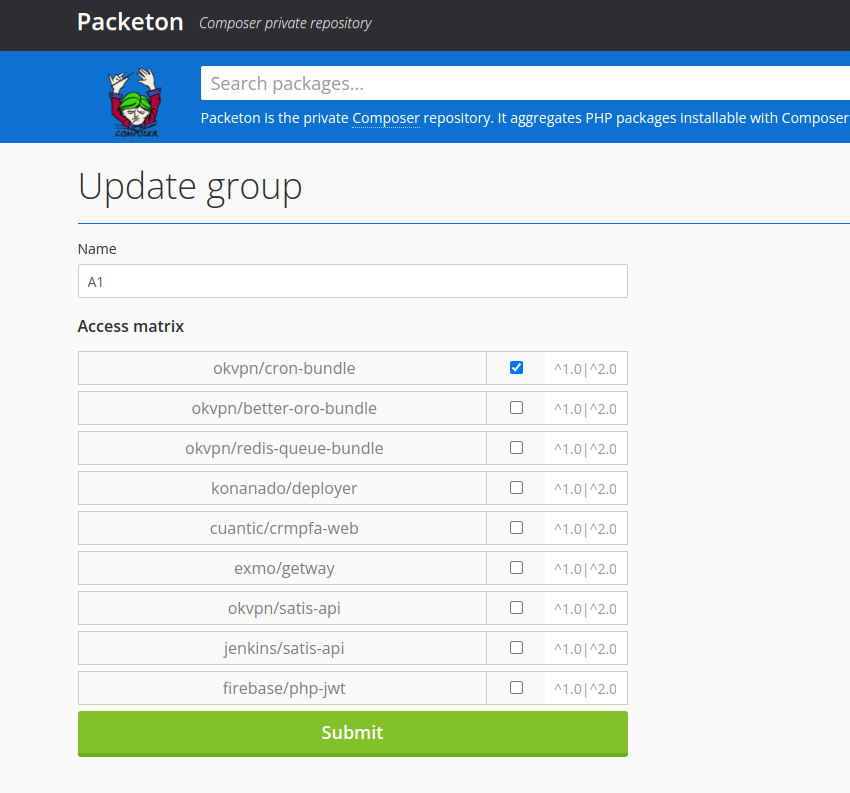
Task: Enable access for konanado/deployer
Action: click(516, 487)
